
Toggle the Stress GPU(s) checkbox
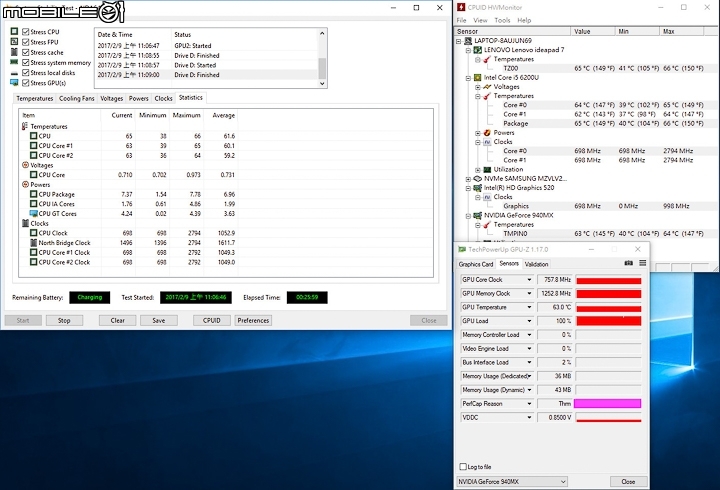[x=26, y=83]
